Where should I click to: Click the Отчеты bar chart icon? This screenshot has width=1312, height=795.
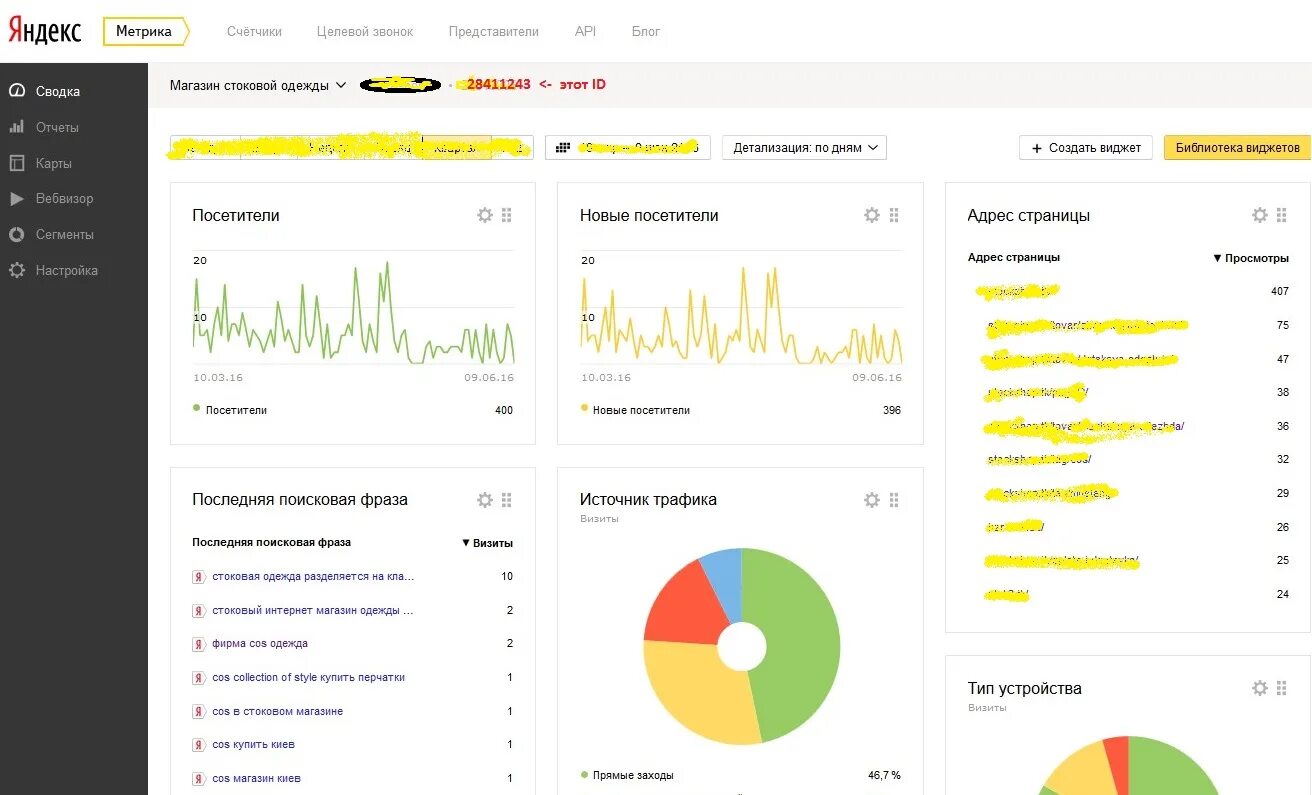pyautogui.click(x=16, y=127)
